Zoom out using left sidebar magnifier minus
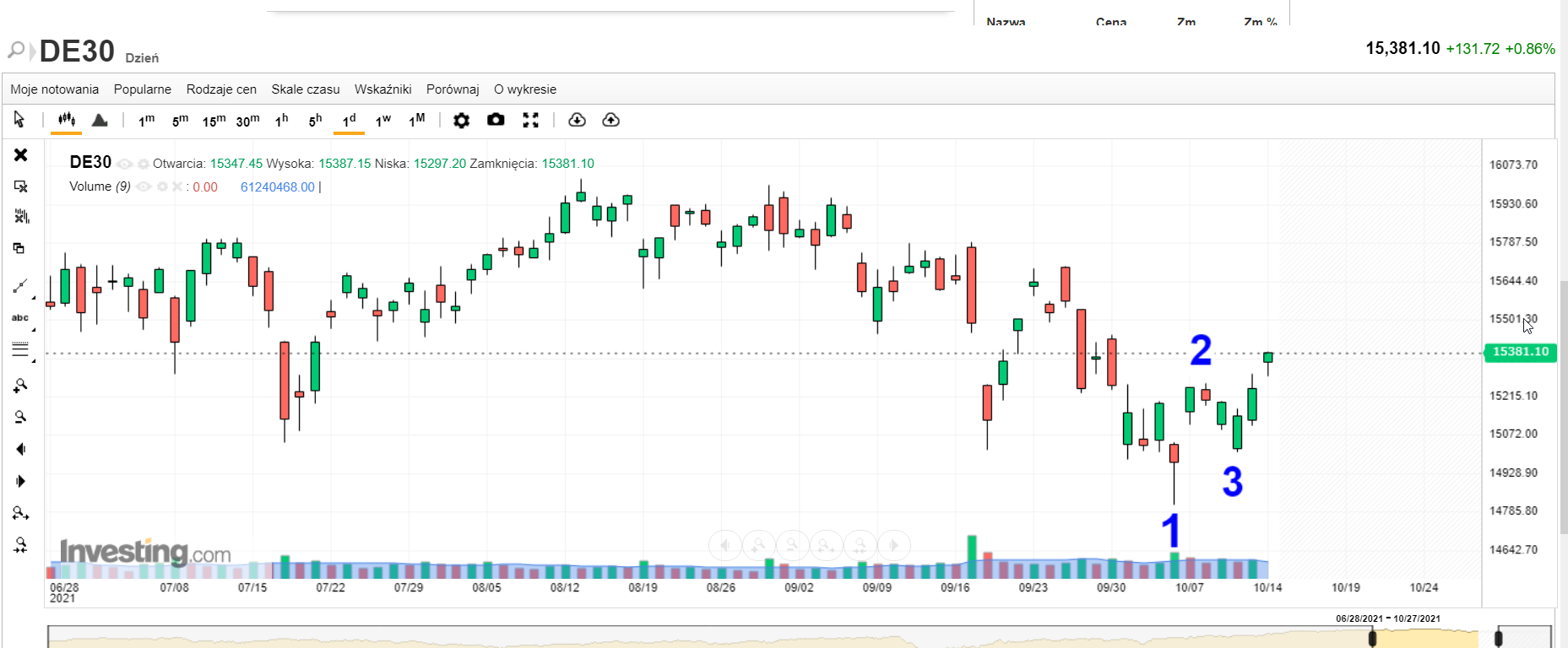The image size is (1568, 648). [20, 417]
